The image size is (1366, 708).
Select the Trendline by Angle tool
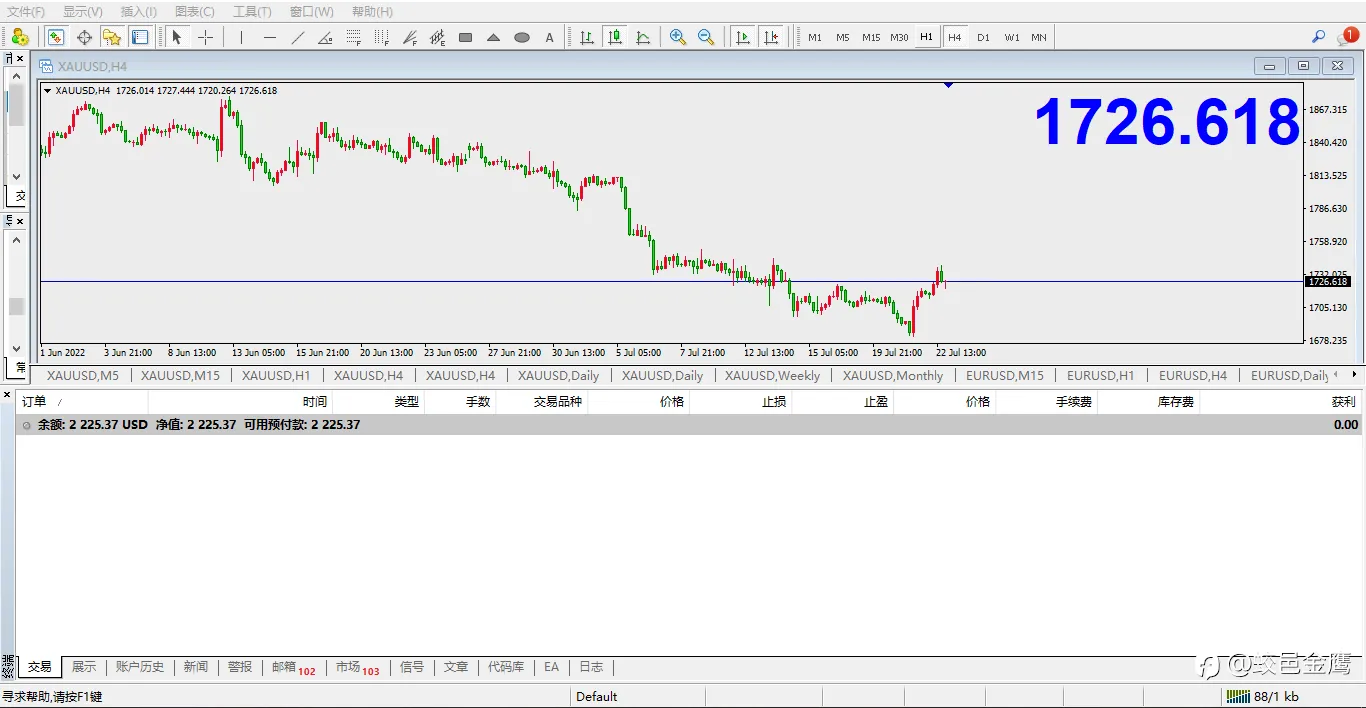(325, 37)
